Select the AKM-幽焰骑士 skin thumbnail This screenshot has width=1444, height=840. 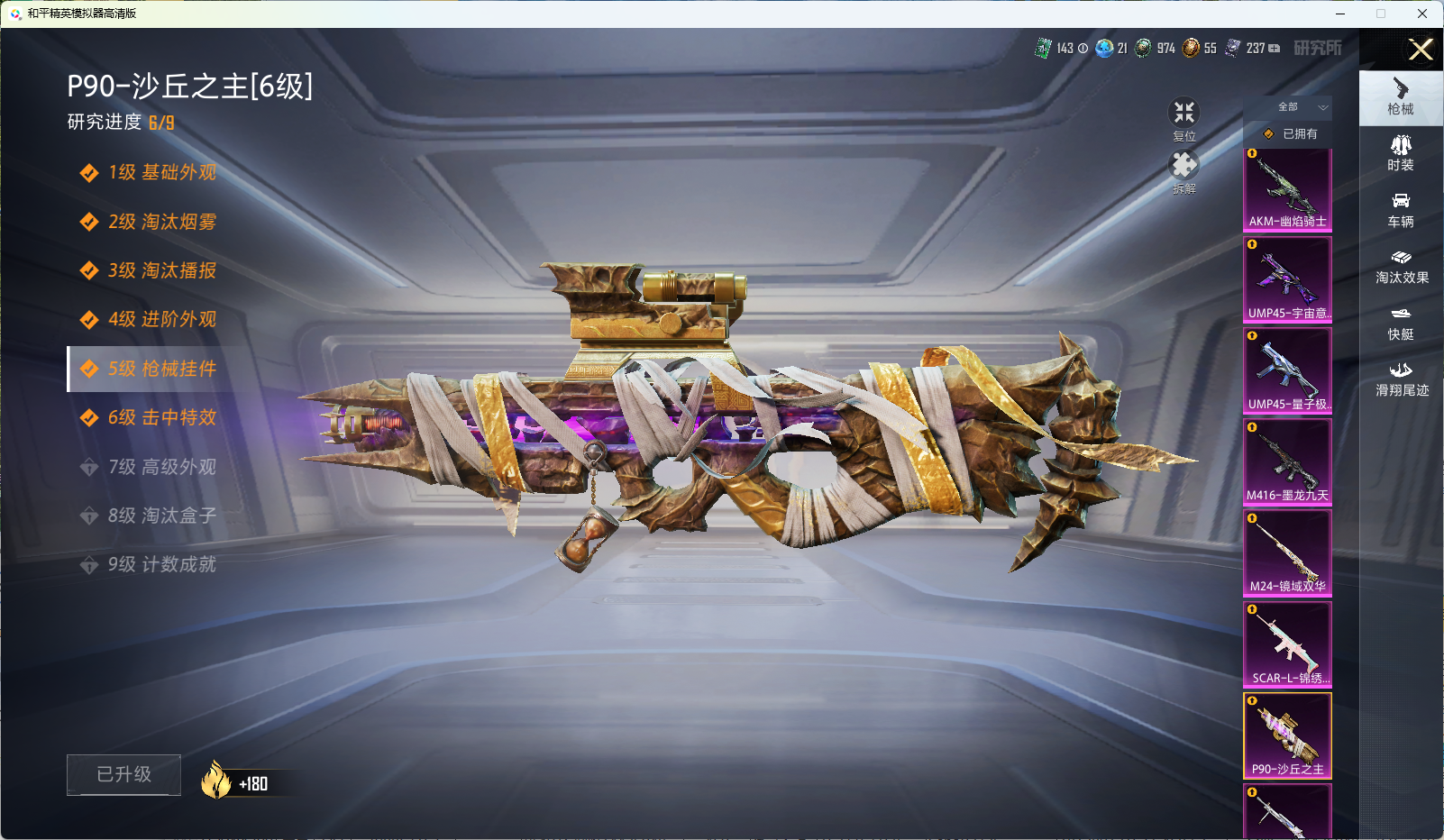click(x=1287, y=190)
